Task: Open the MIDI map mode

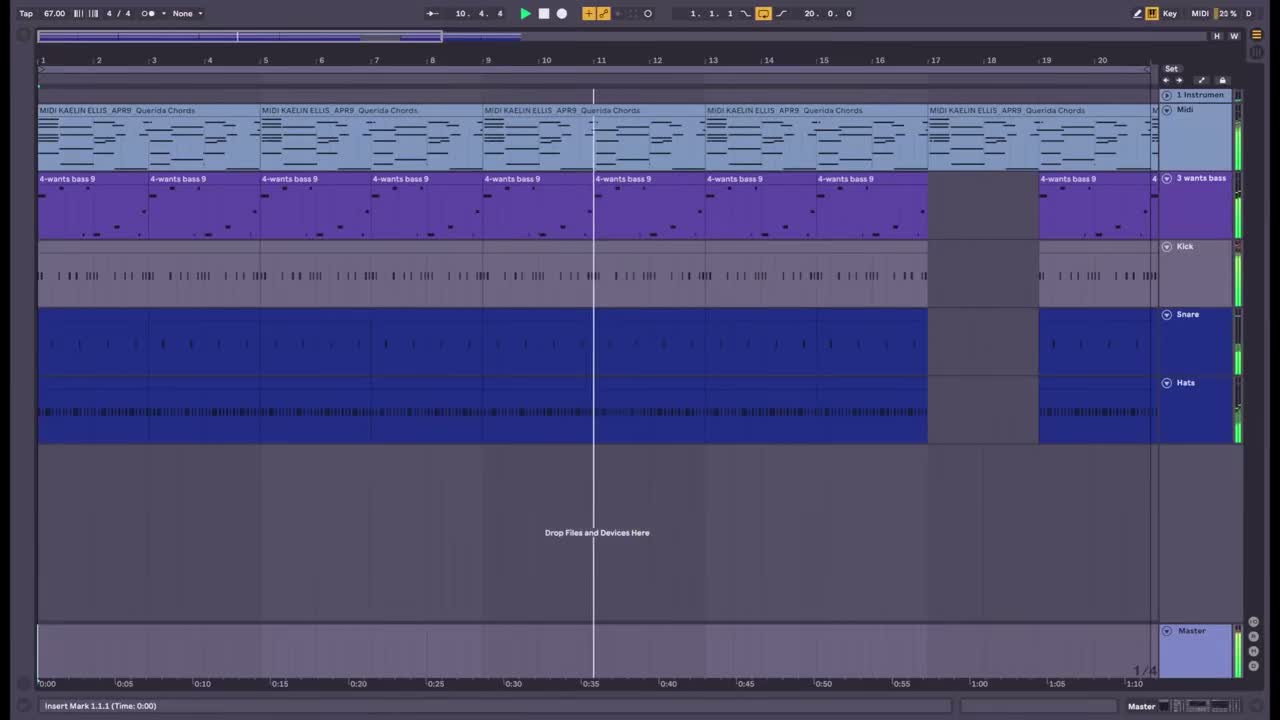Action: (x=1200, y=13)
